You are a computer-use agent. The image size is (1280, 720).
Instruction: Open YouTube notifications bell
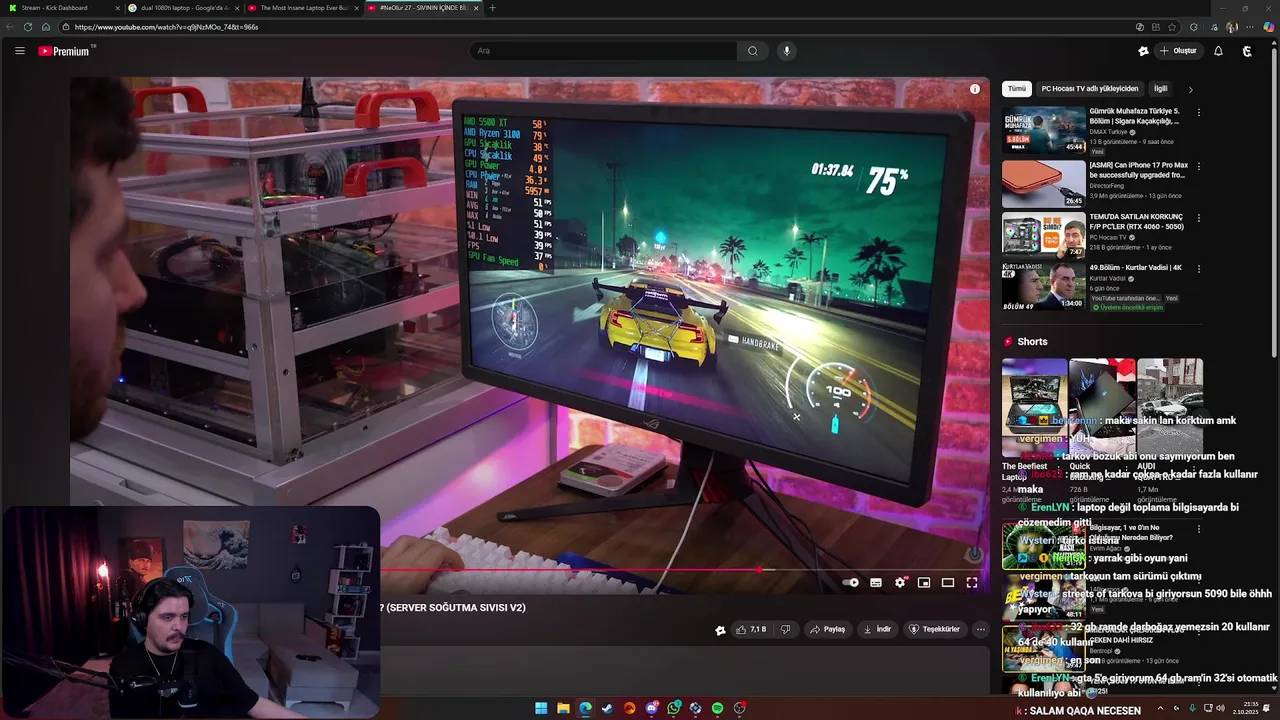[x=1218, y=51]
